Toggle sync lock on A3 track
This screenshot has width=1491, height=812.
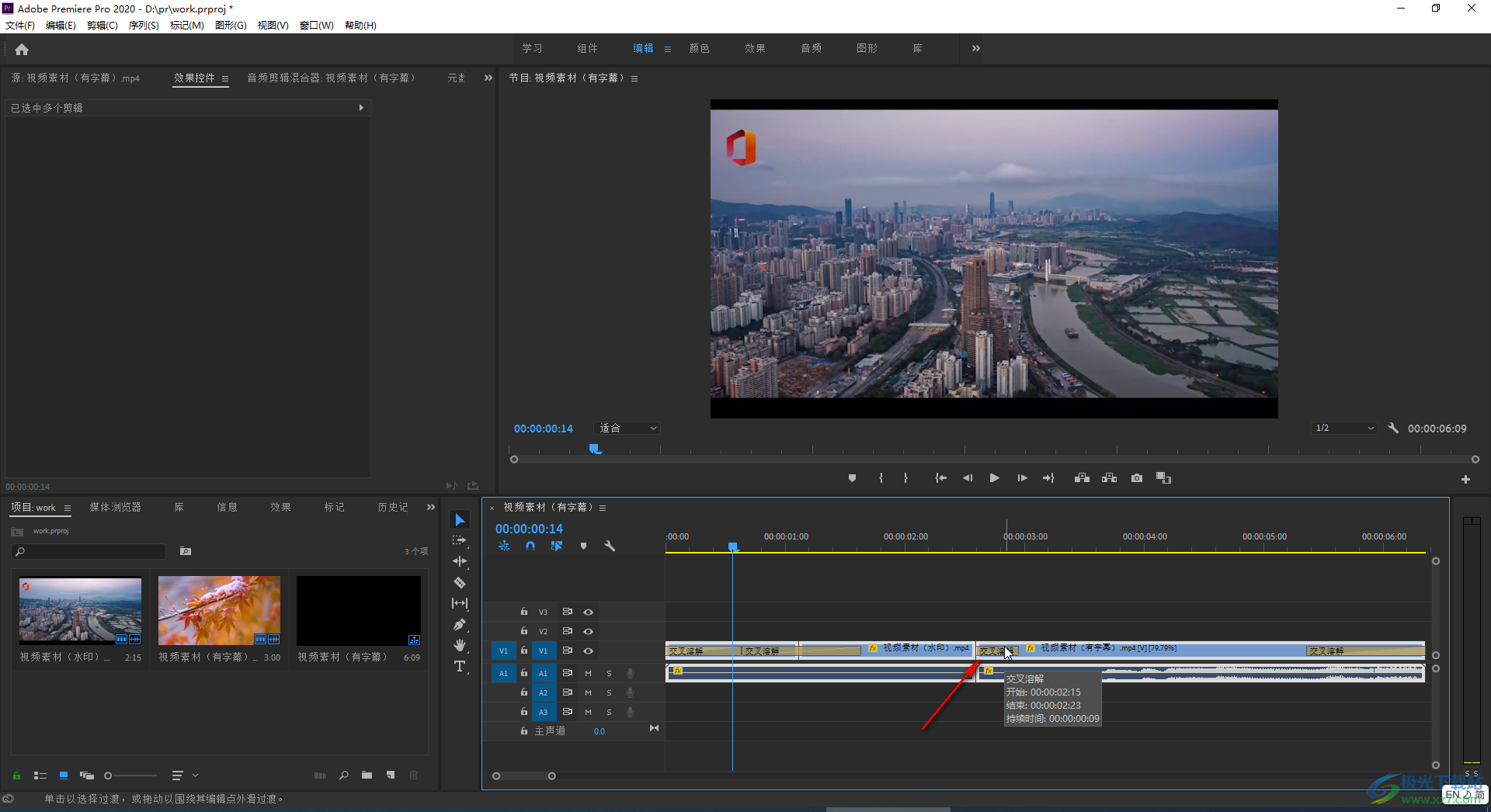[x=568, y=712]
